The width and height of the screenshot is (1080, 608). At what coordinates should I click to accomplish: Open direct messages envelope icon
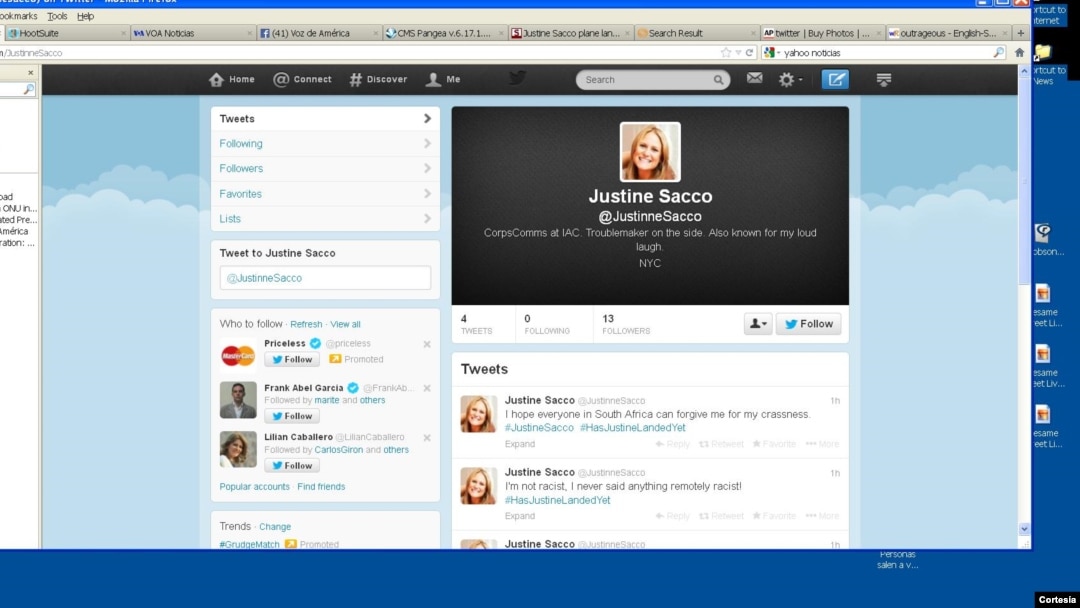click(x=754, y=78)
